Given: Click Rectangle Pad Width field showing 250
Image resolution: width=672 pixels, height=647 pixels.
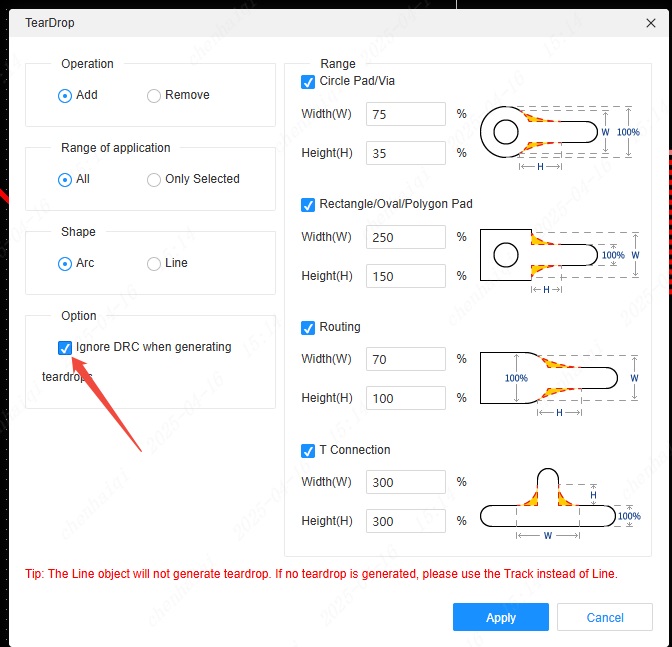Looking at the screenshot, I should pyautogui.click(x=405, y=237).
